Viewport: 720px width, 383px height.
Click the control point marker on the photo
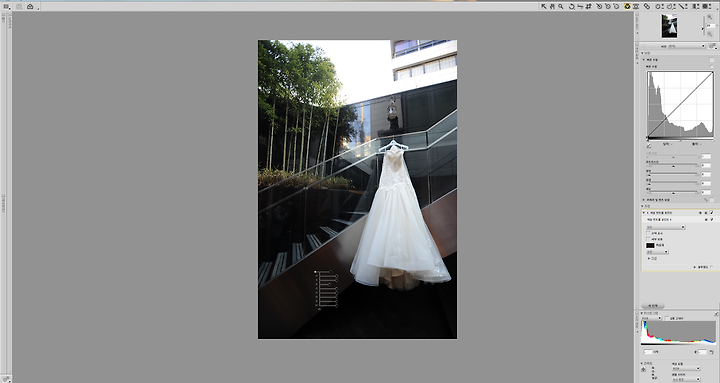315,272
